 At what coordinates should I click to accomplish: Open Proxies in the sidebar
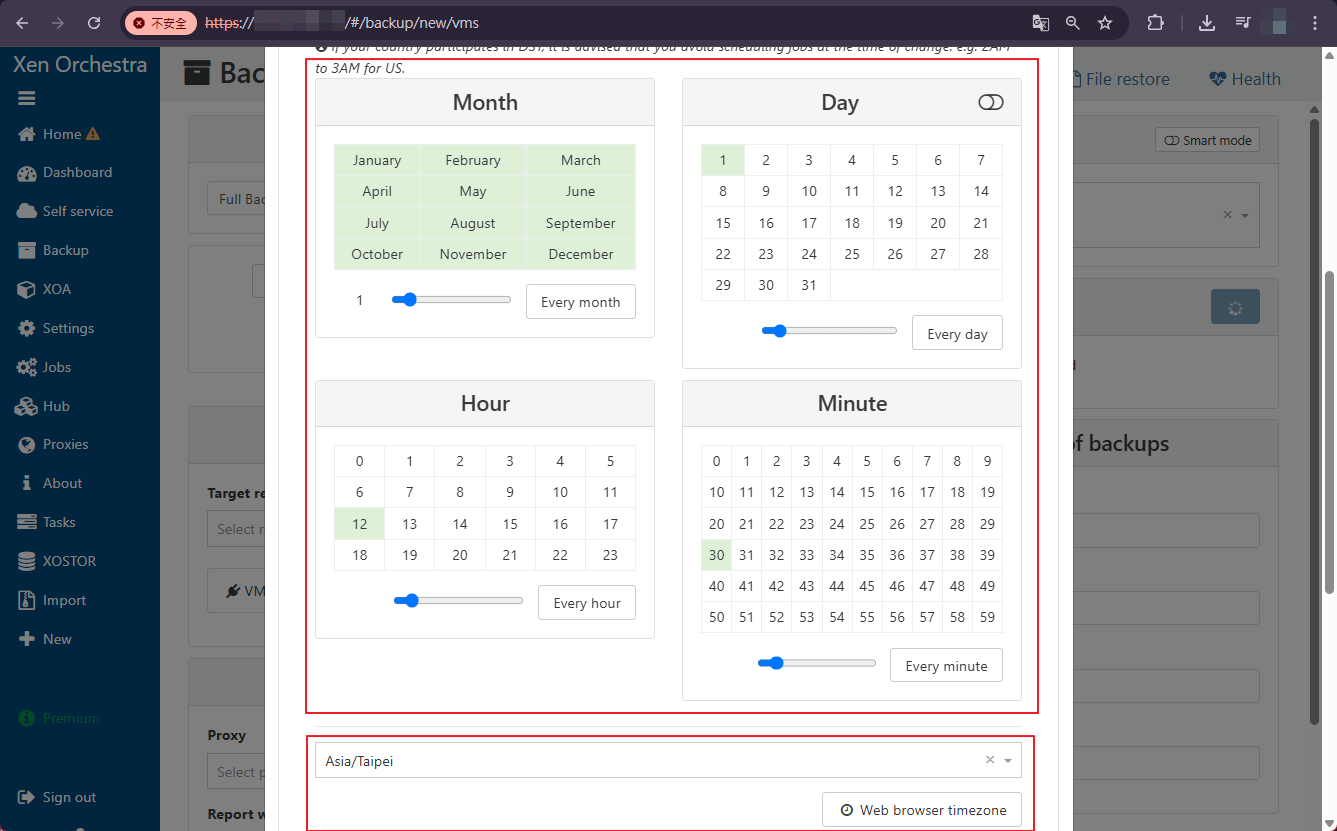(53, 444)
